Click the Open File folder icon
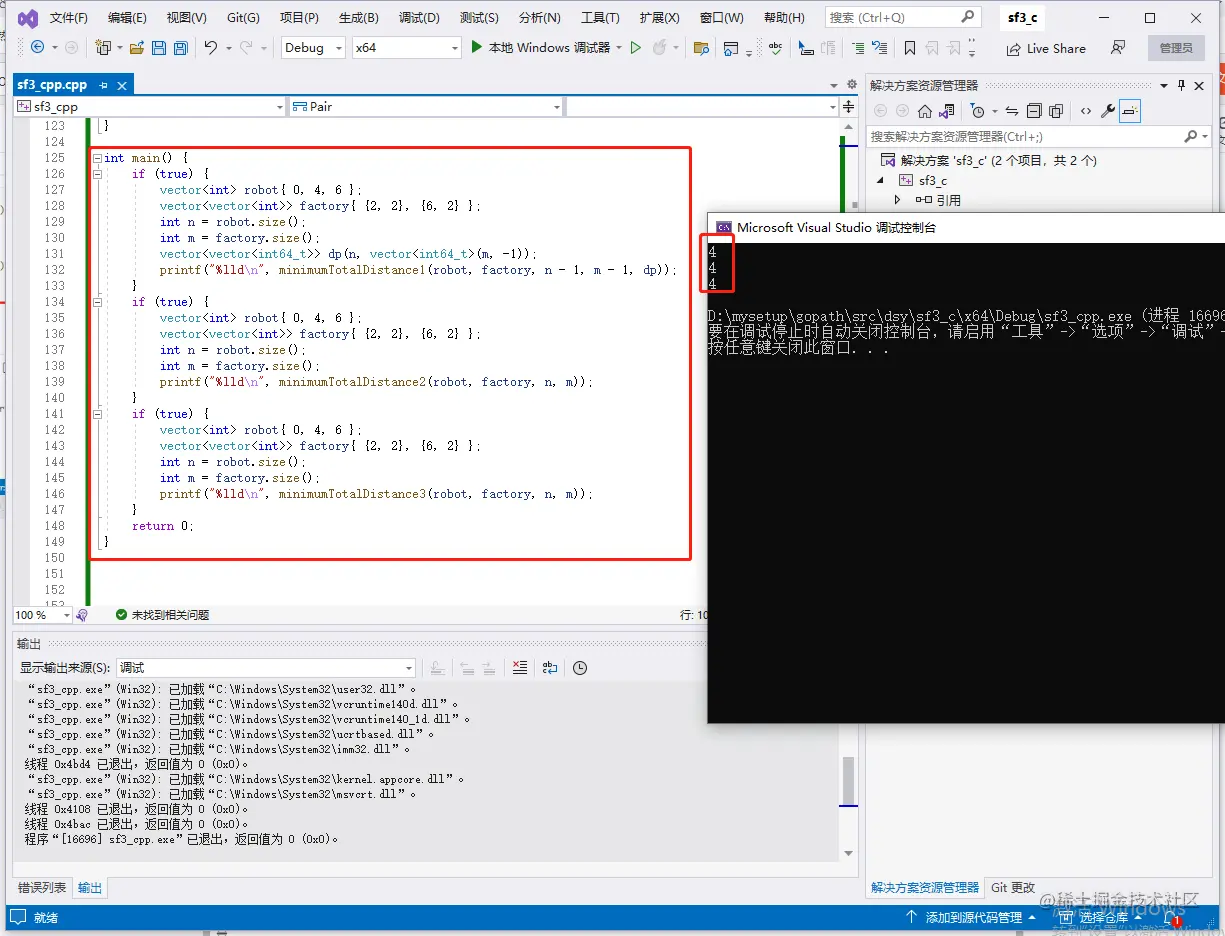The height and width of the screenshot is (936, 1225). pos(137,47)
